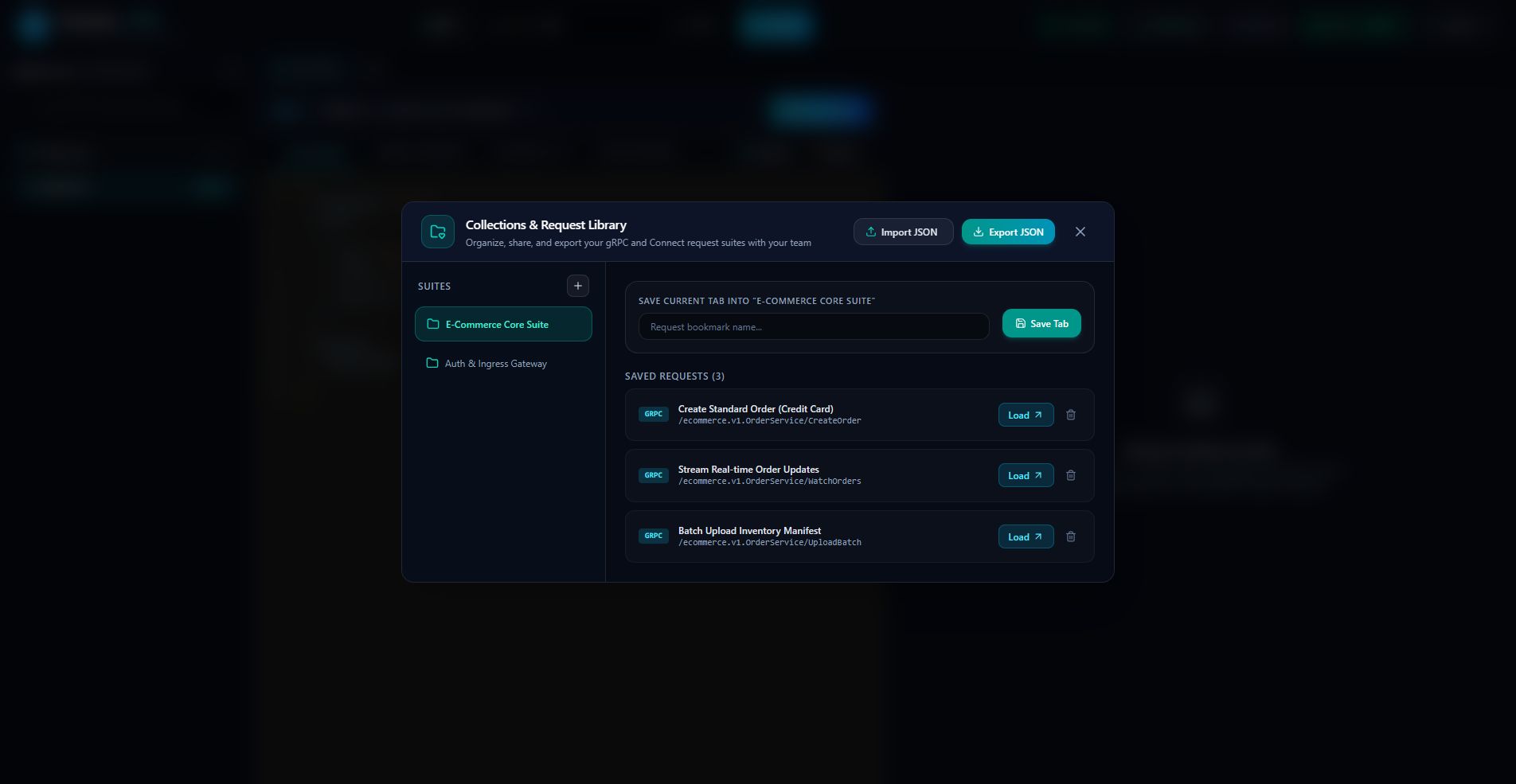Click the Import JSON button

click(x=903, y=232)
